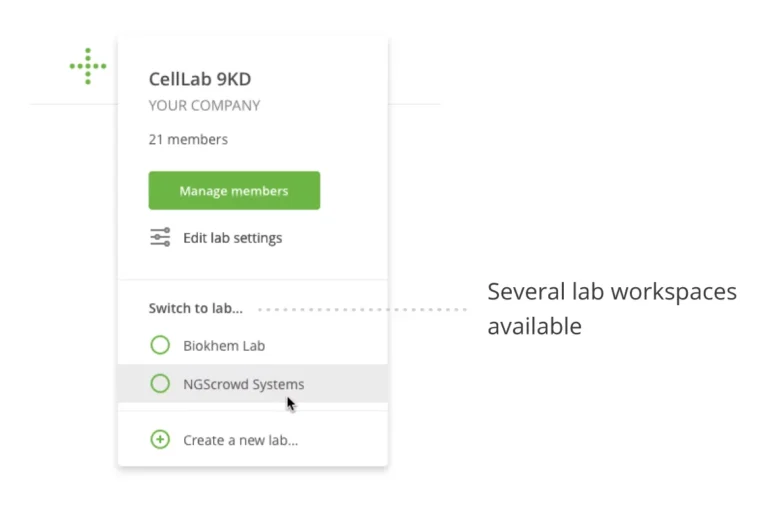Click the sliders icon beside Edit lab settings
The image size is (768, 505).
160,238
